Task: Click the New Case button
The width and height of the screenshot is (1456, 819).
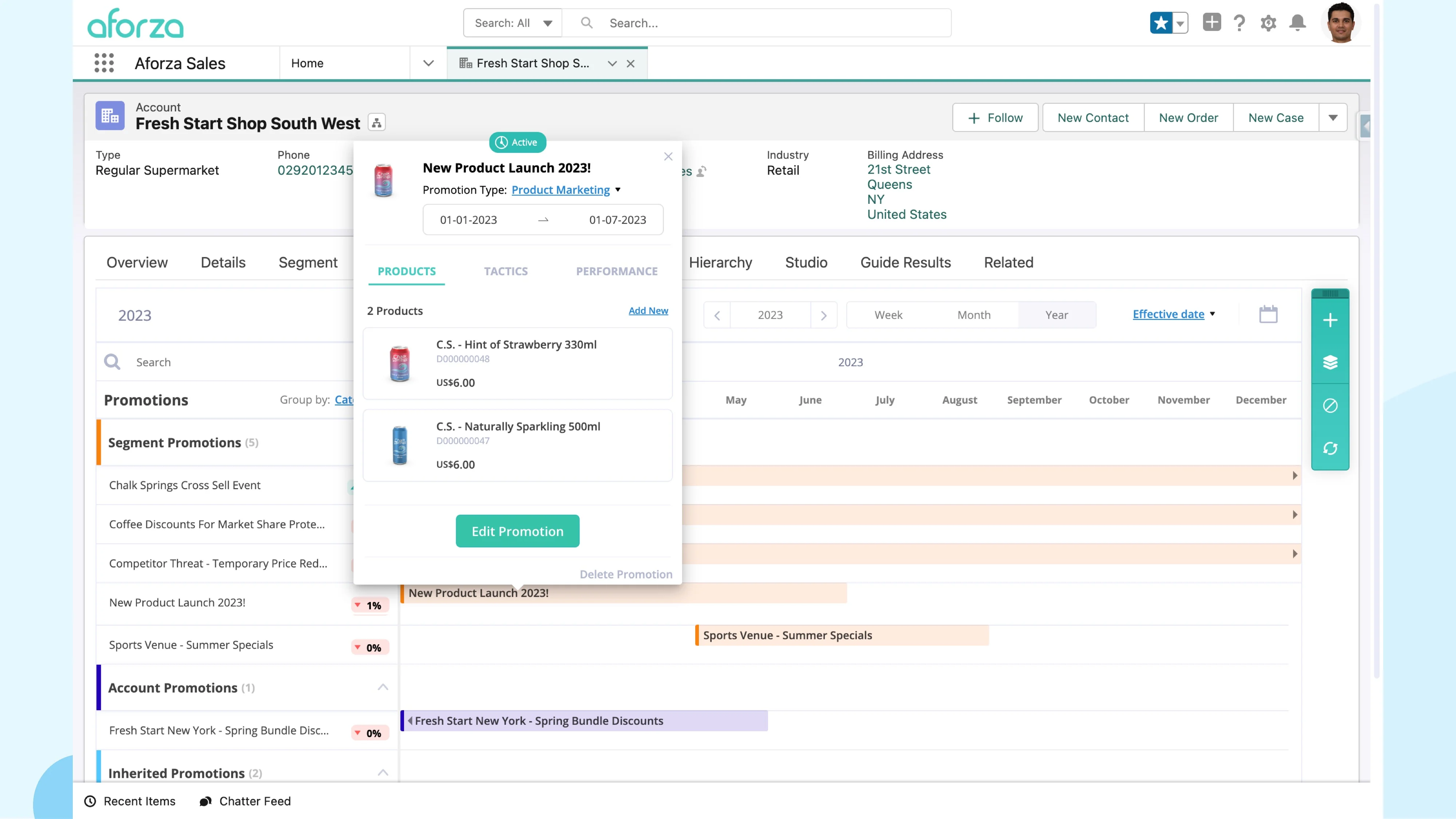Action: [1276, 118]
